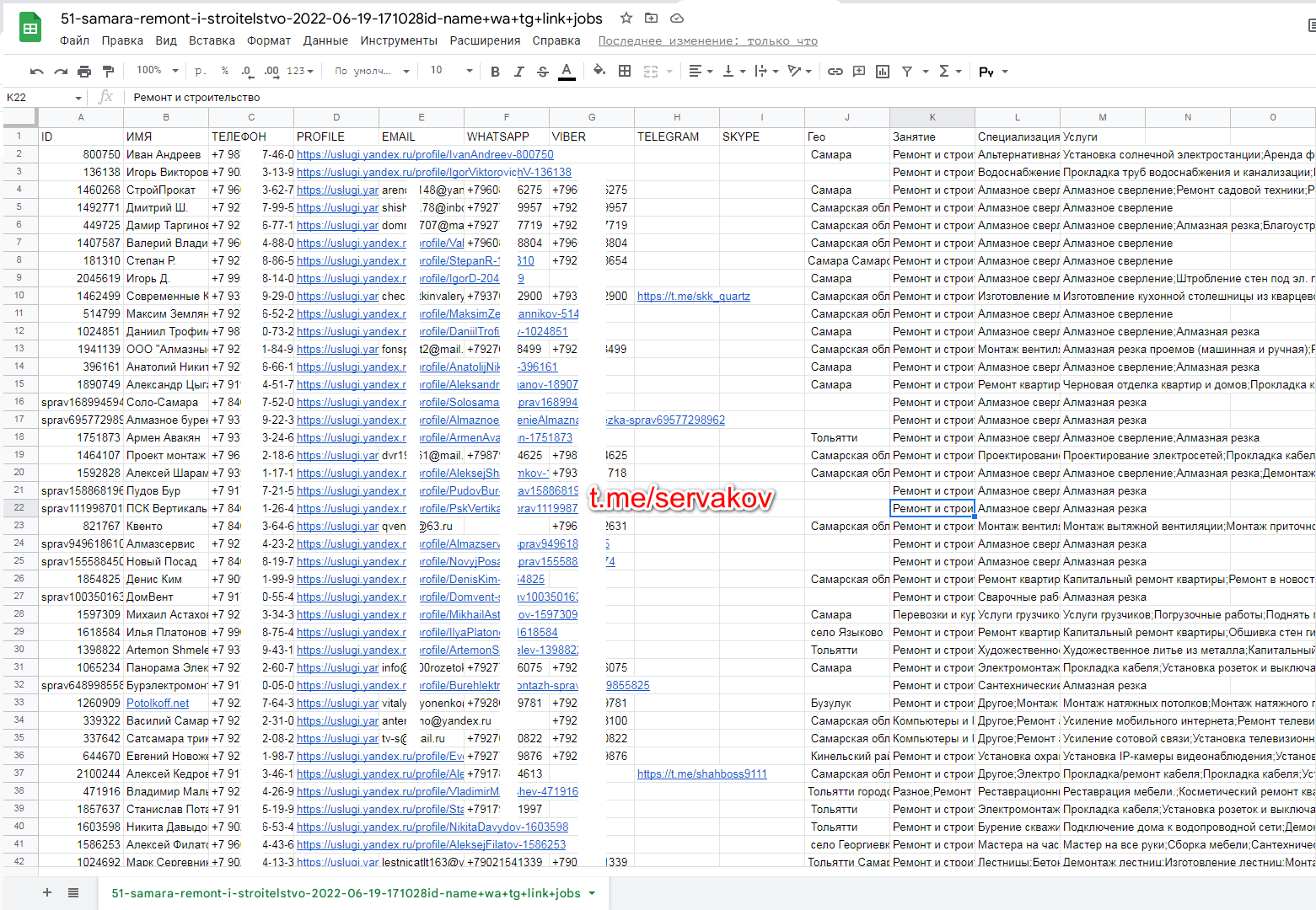Image resolution: width=1316 pixels, height=910 pixels.
Task: Open the functions sigma menu
Action: tap(949, 72)
